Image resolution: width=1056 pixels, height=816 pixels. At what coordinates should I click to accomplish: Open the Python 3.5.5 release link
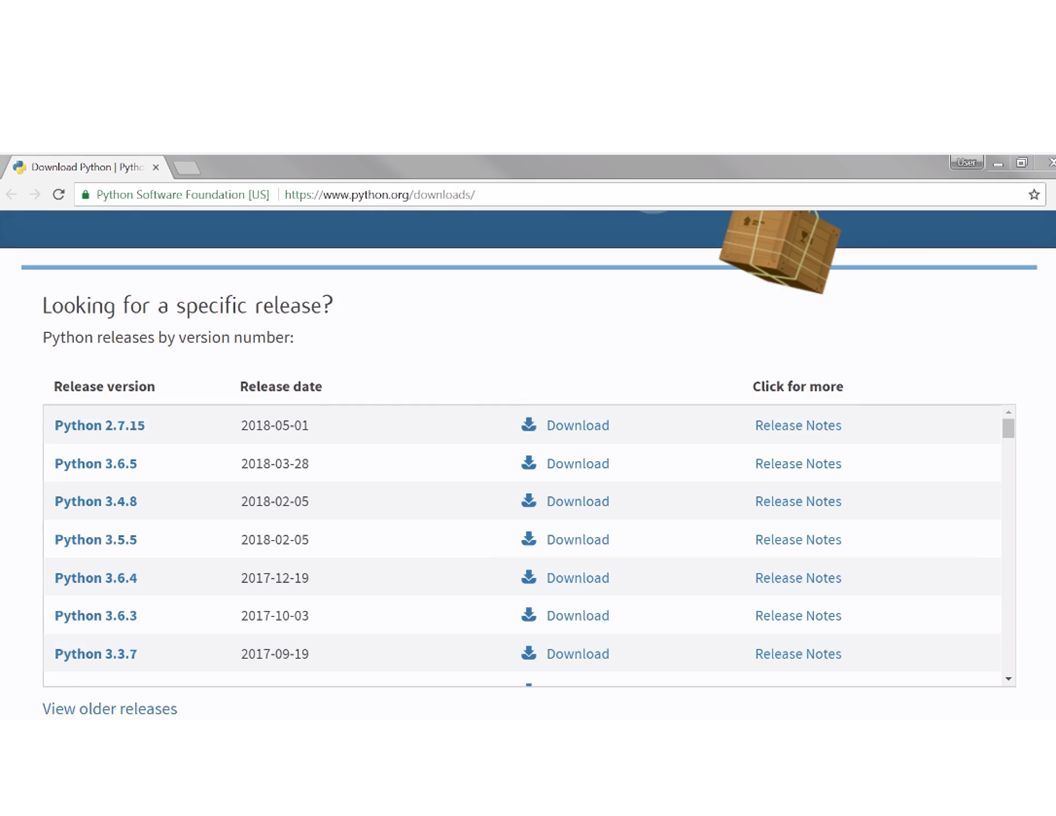96,540
